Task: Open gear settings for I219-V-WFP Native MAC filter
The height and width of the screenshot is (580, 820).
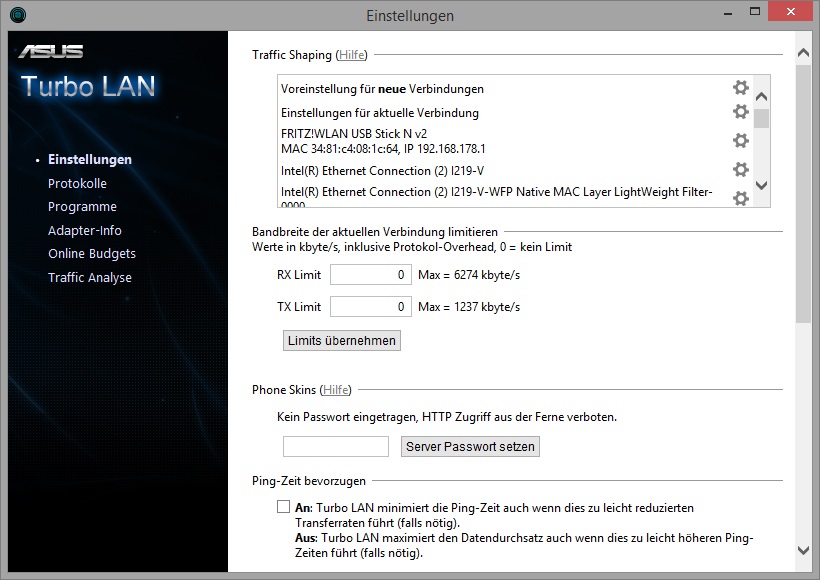Action: 741,198
